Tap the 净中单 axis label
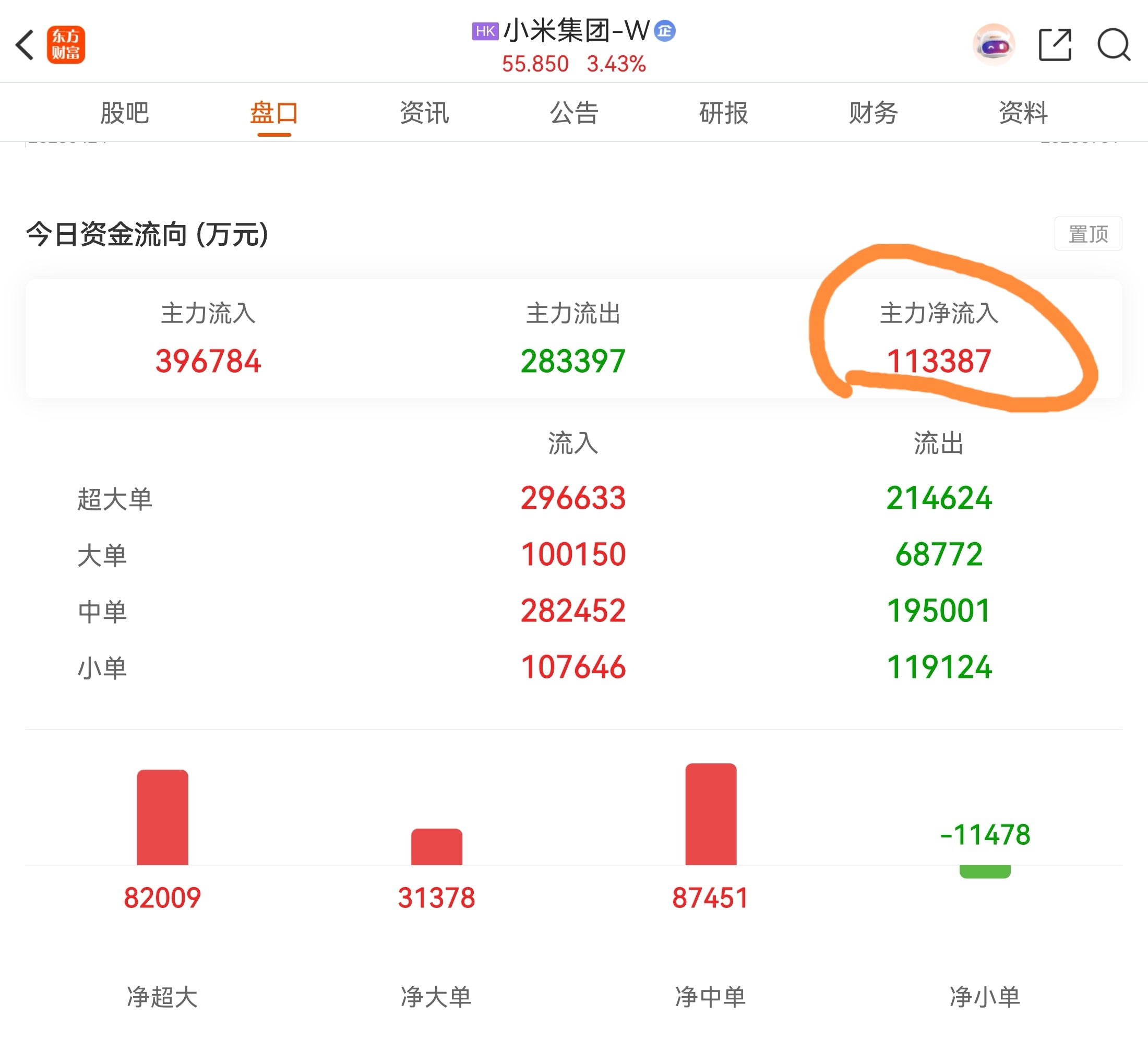Screen dimensions: 1148x1052 [x=711, y=997]
